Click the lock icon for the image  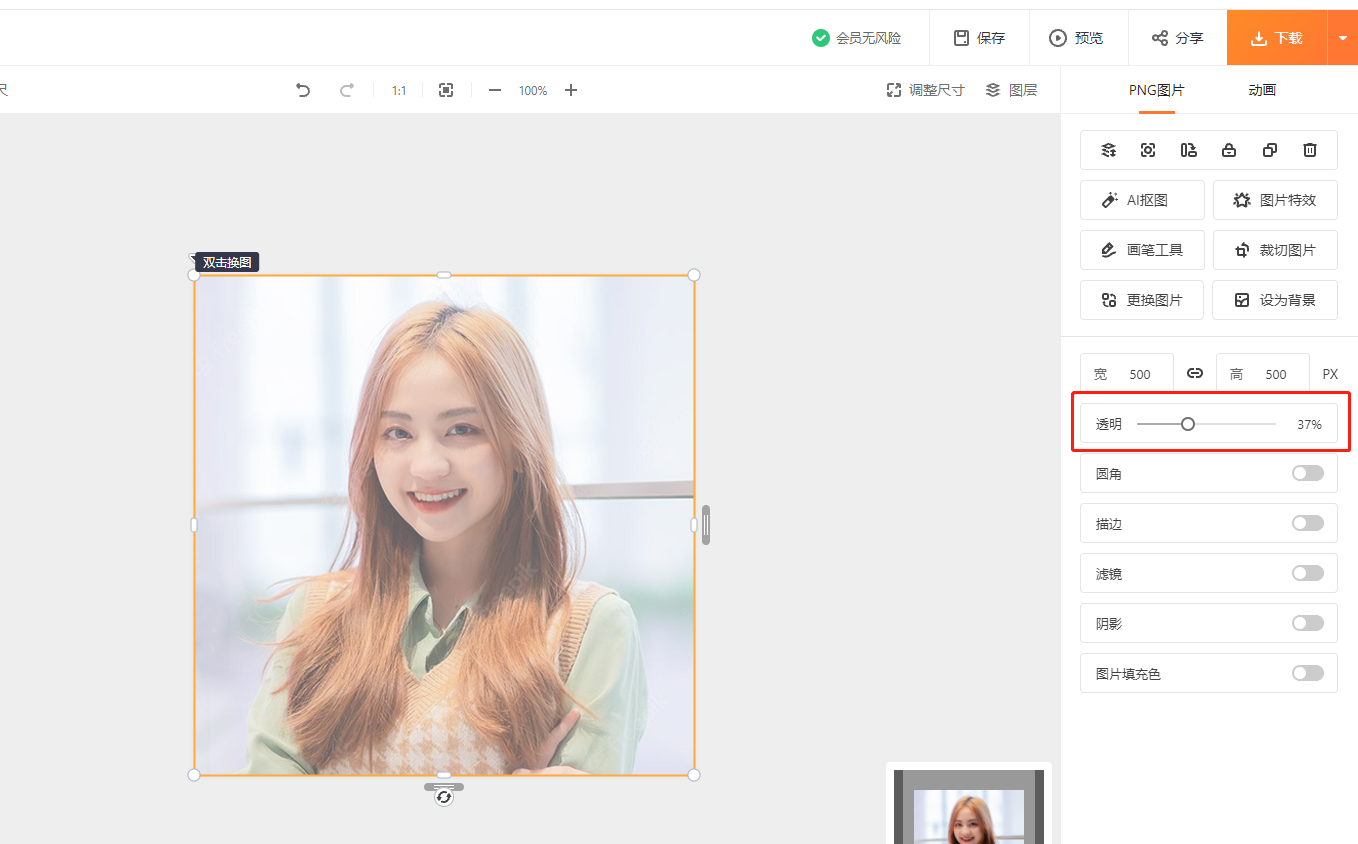tap(1229, 150)
